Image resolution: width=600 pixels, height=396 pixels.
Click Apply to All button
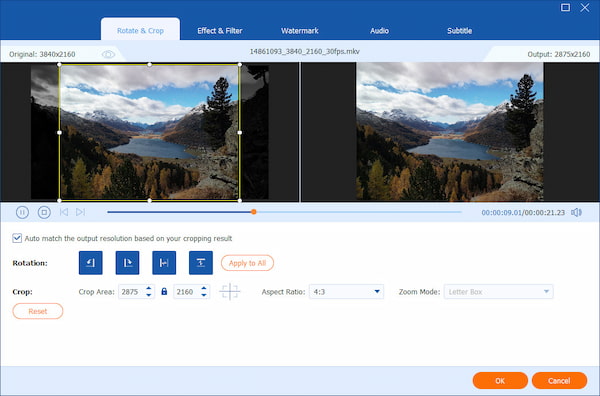point(247,263)
